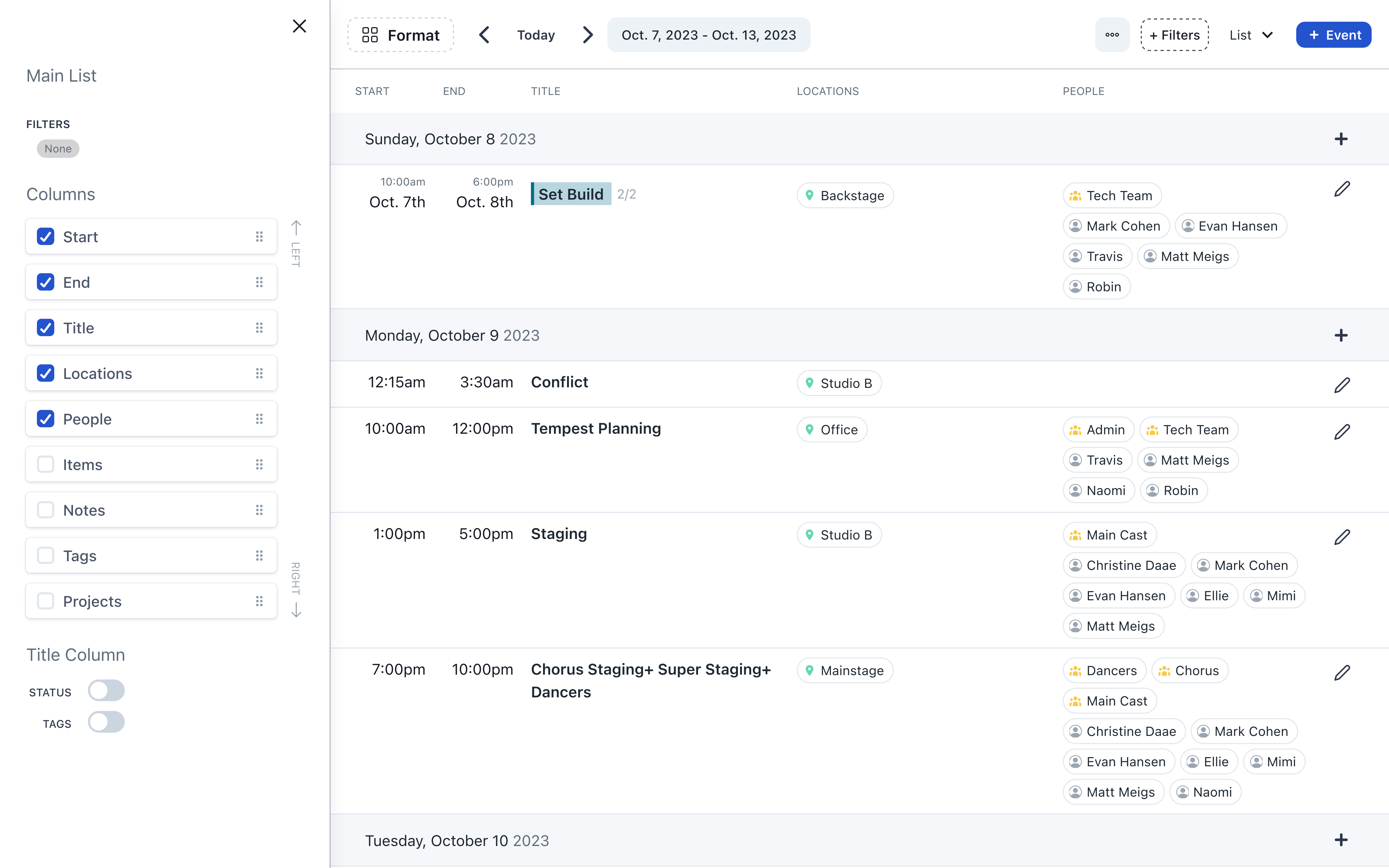
Task: Uncheck the People column checkbox
Action: (46, 419)
